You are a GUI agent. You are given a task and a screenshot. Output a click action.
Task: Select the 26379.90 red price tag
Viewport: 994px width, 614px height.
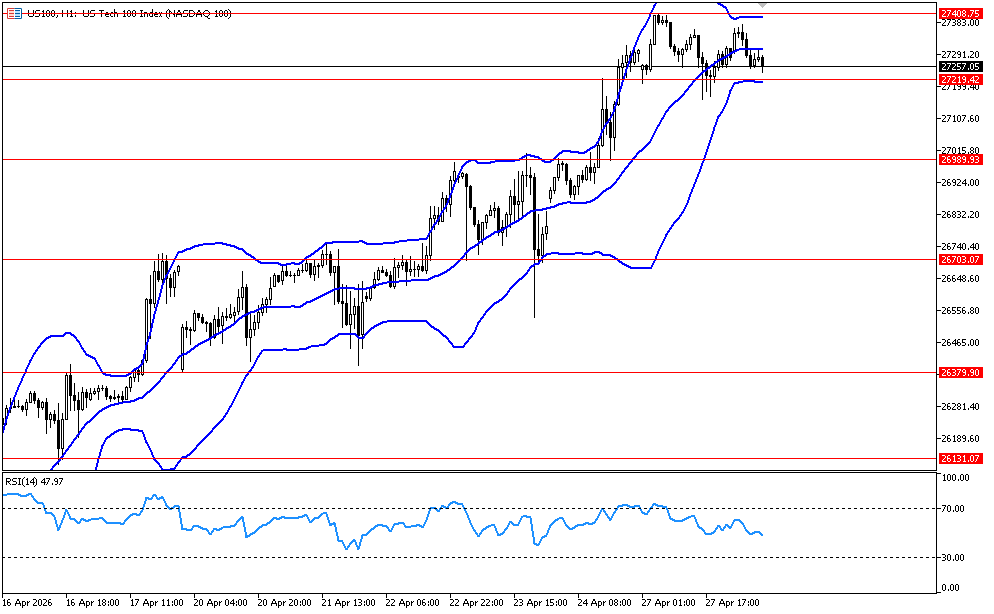(960, 372)
